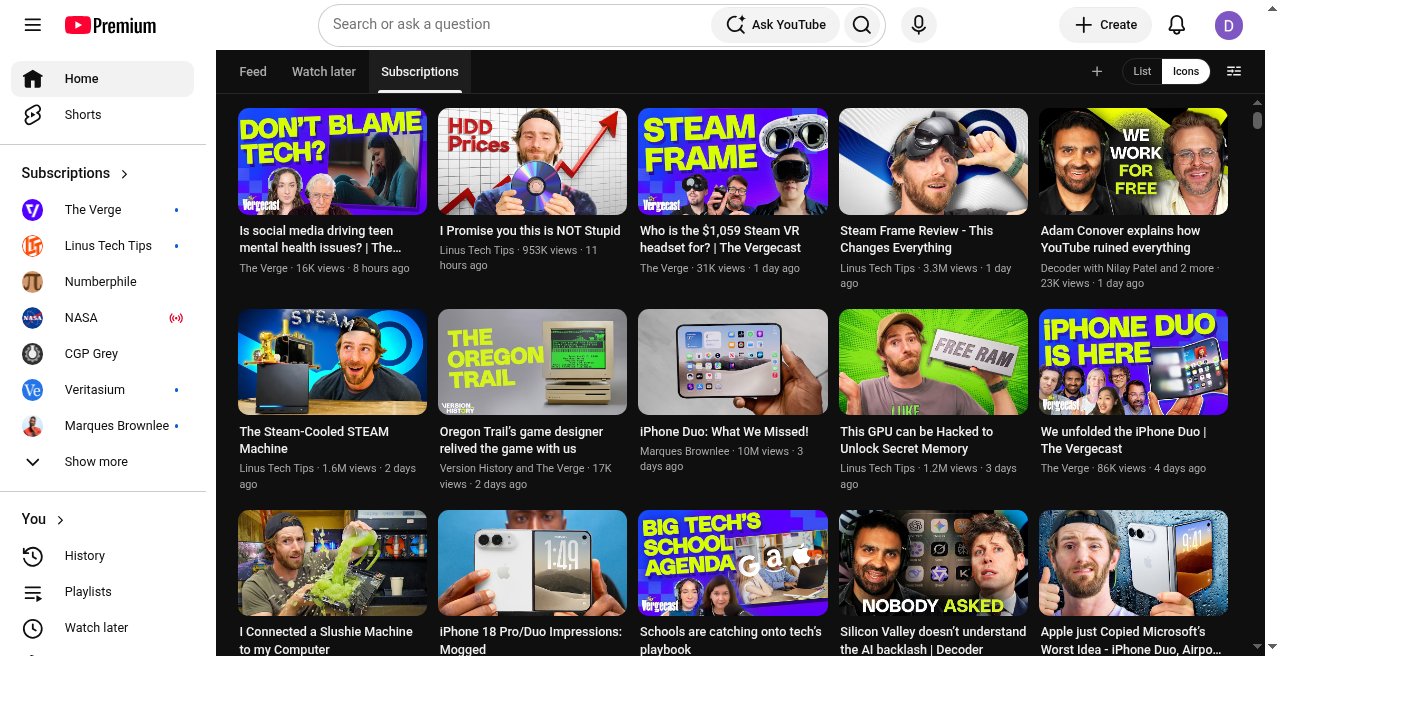
Task: Open the 'Free RAM' GPU thumbnail
Action: (x=933, y=362)
